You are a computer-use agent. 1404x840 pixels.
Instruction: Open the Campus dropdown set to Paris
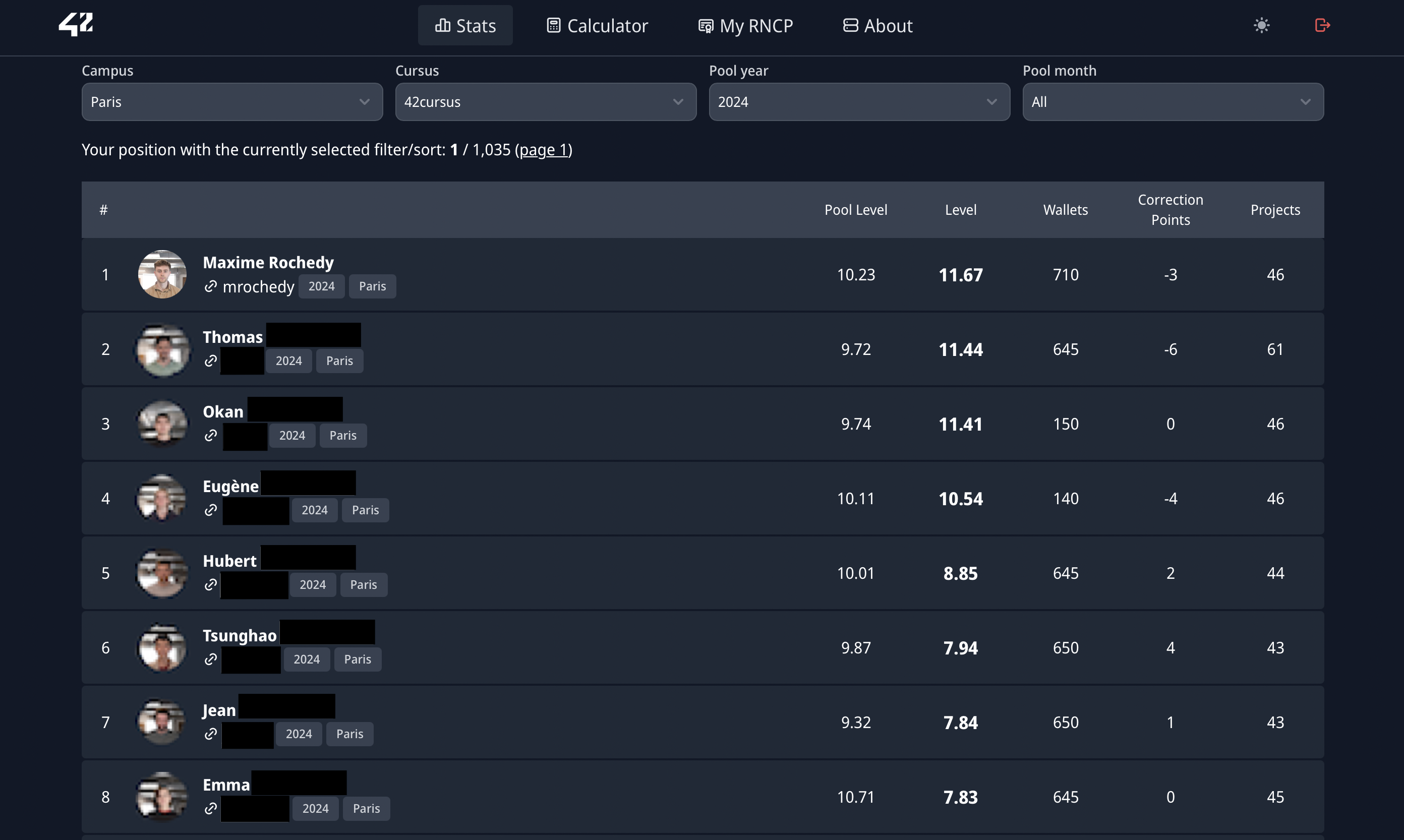(x=231, y=102)
